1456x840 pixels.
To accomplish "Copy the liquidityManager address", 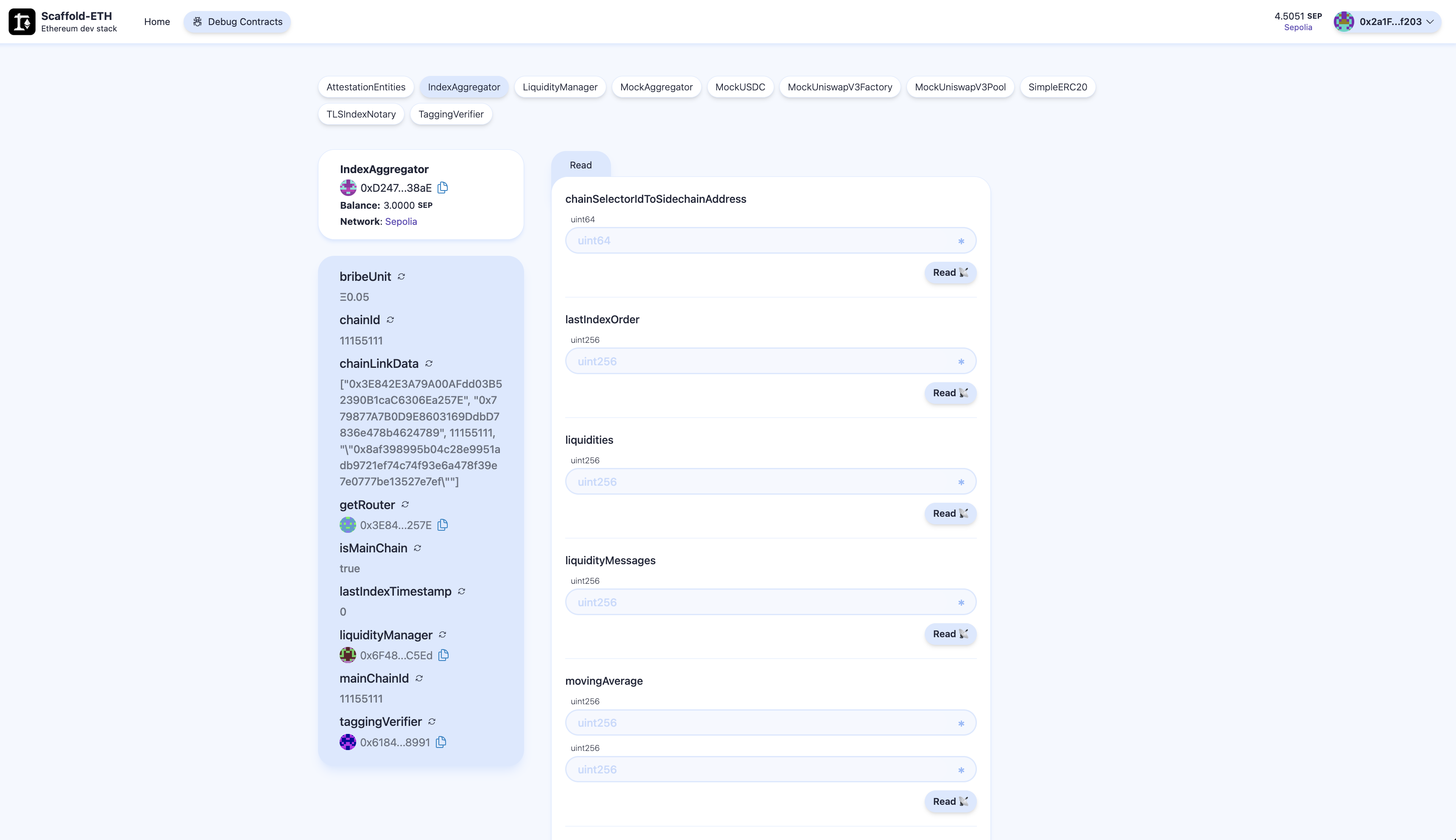I will [x=443, y=655].
